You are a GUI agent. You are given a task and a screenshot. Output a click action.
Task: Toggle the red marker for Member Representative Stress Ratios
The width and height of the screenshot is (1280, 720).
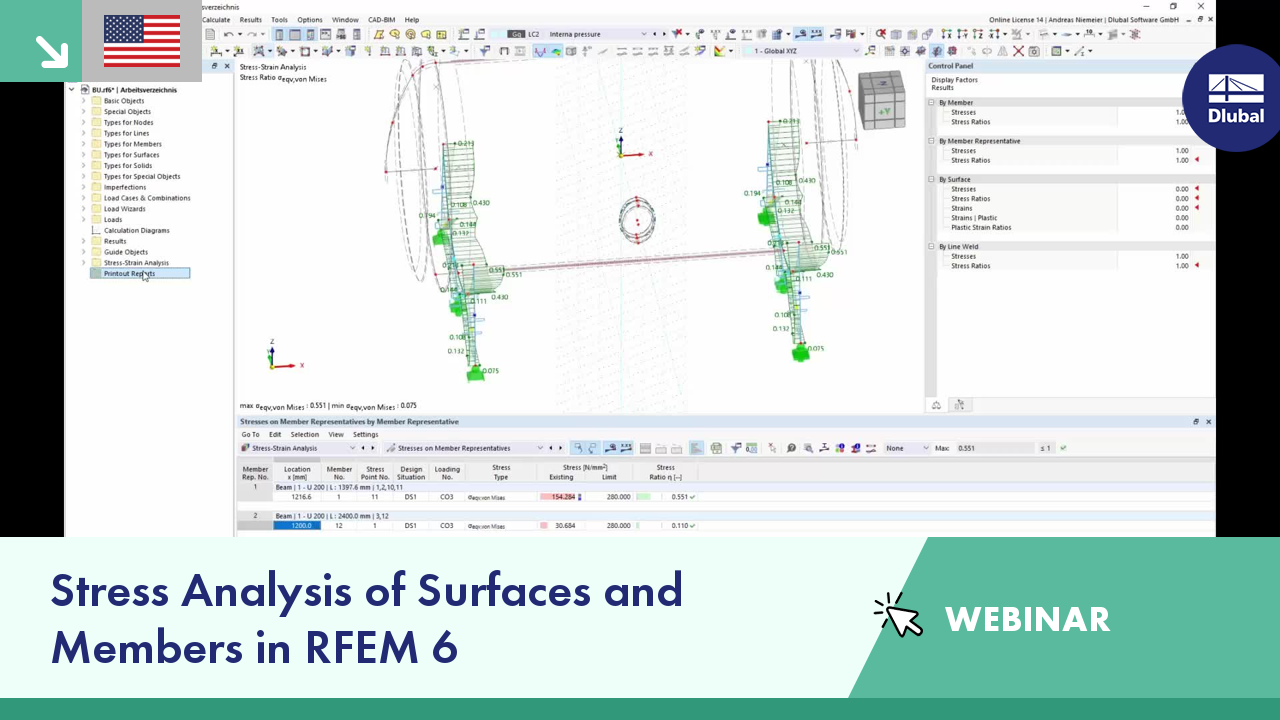pyautogui.click(x=1196, y=160)
